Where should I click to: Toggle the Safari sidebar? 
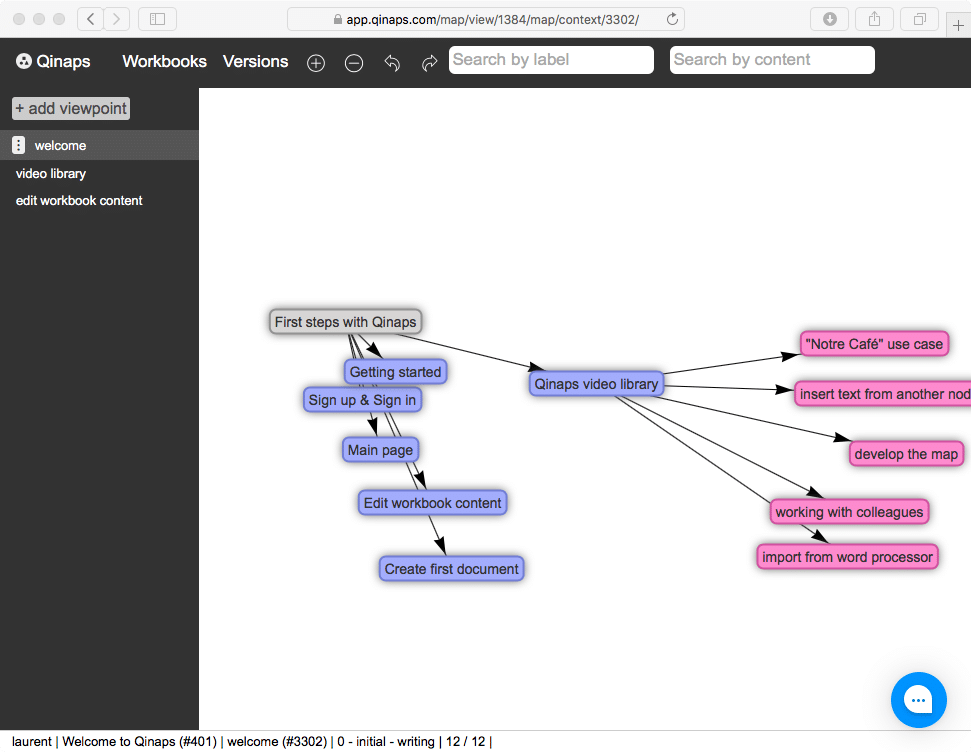pos(157,19)
